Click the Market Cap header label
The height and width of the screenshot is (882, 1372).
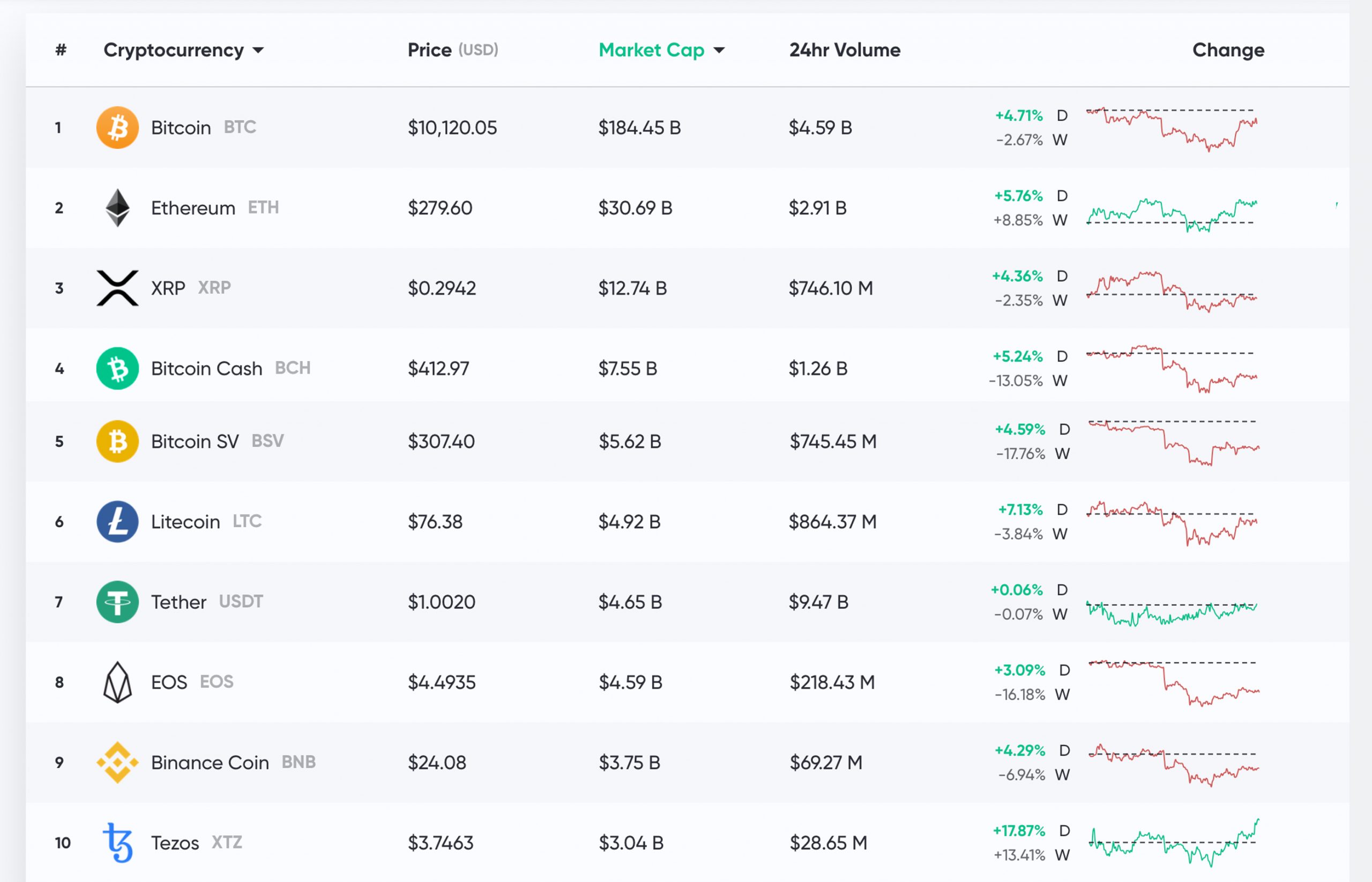(x=651, y=50)
